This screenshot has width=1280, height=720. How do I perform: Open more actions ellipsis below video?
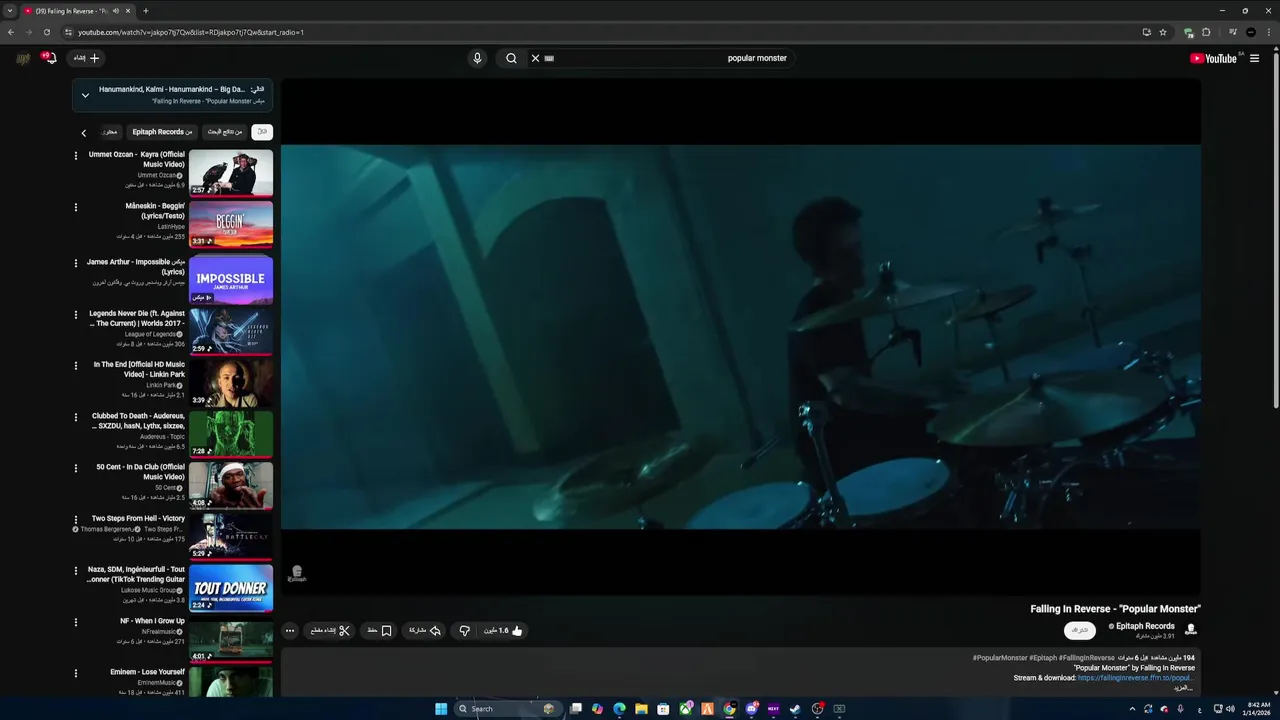coord(290,631)
